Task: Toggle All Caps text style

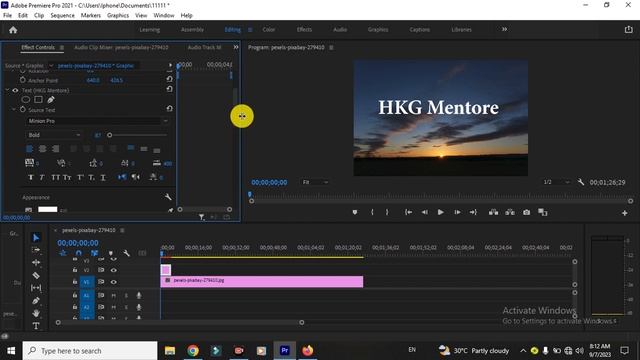Action: click(x=56, y=177)
